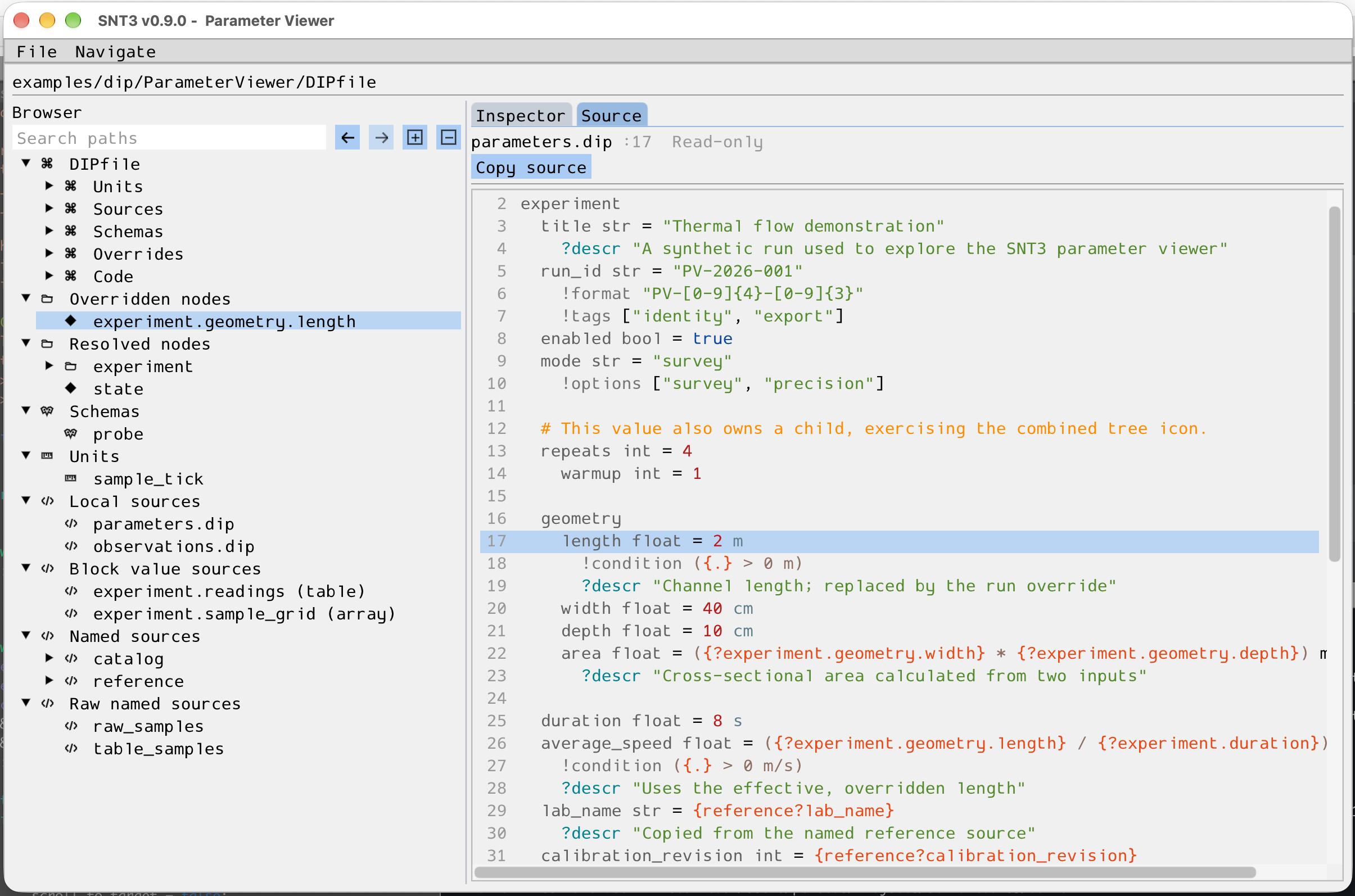Click the Copy source button

(x=531, y=168)
